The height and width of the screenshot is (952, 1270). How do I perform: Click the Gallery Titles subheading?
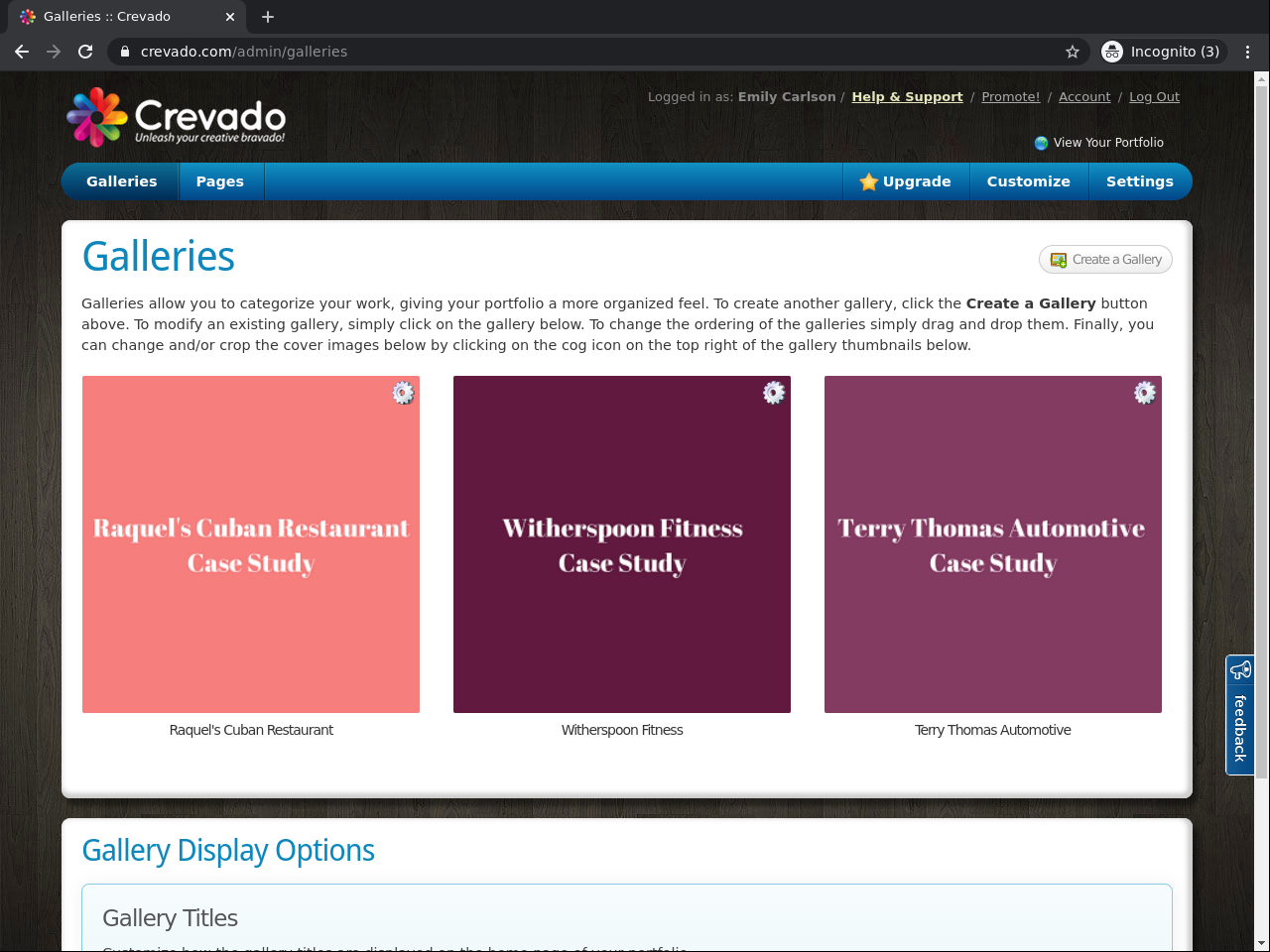coord(171,918)
